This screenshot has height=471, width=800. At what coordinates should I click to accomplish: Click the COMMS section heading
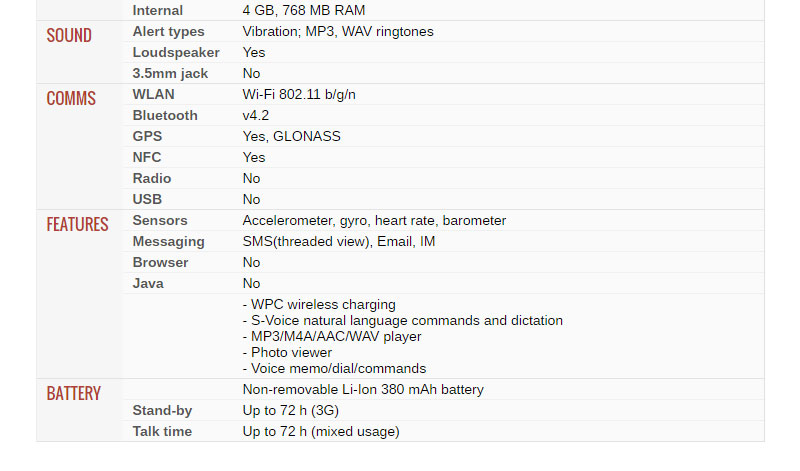point(71,98)
